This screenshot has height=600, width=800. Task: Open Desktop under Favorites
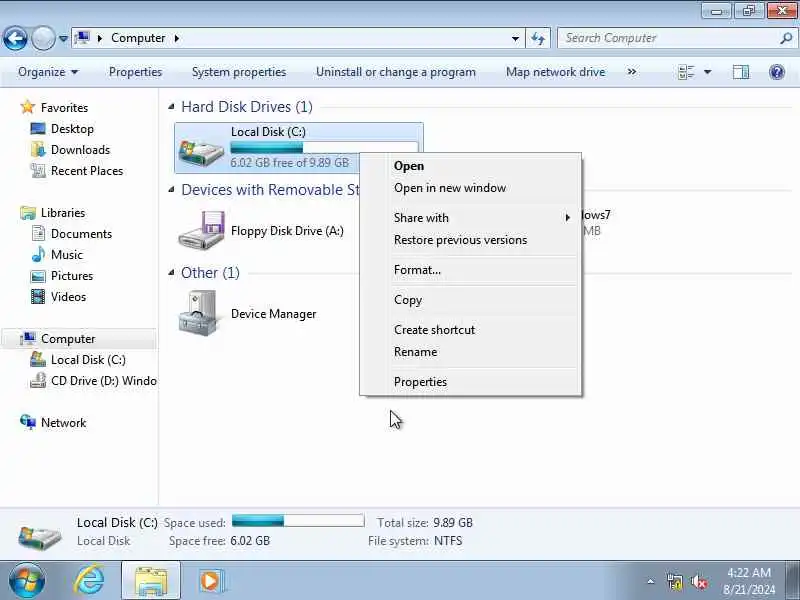tap(72, 129)
